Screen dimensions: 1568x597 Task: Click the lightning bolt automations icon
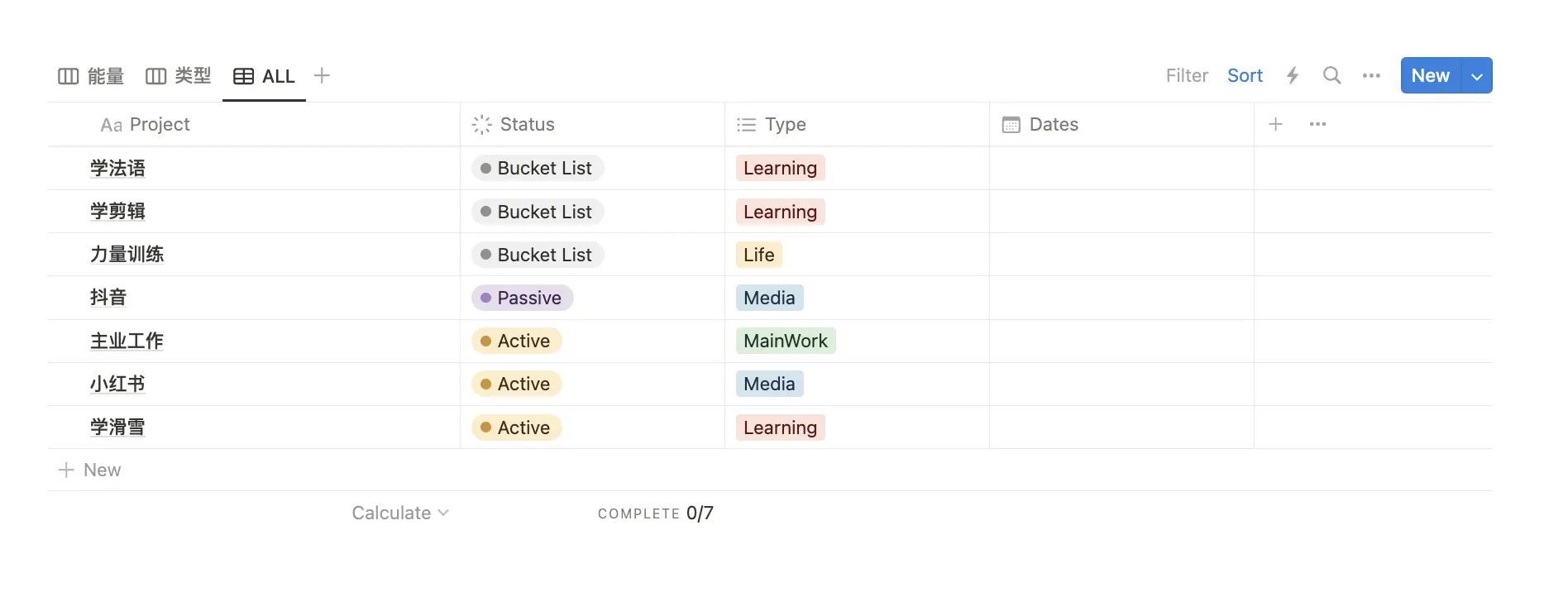(1293, 76)
